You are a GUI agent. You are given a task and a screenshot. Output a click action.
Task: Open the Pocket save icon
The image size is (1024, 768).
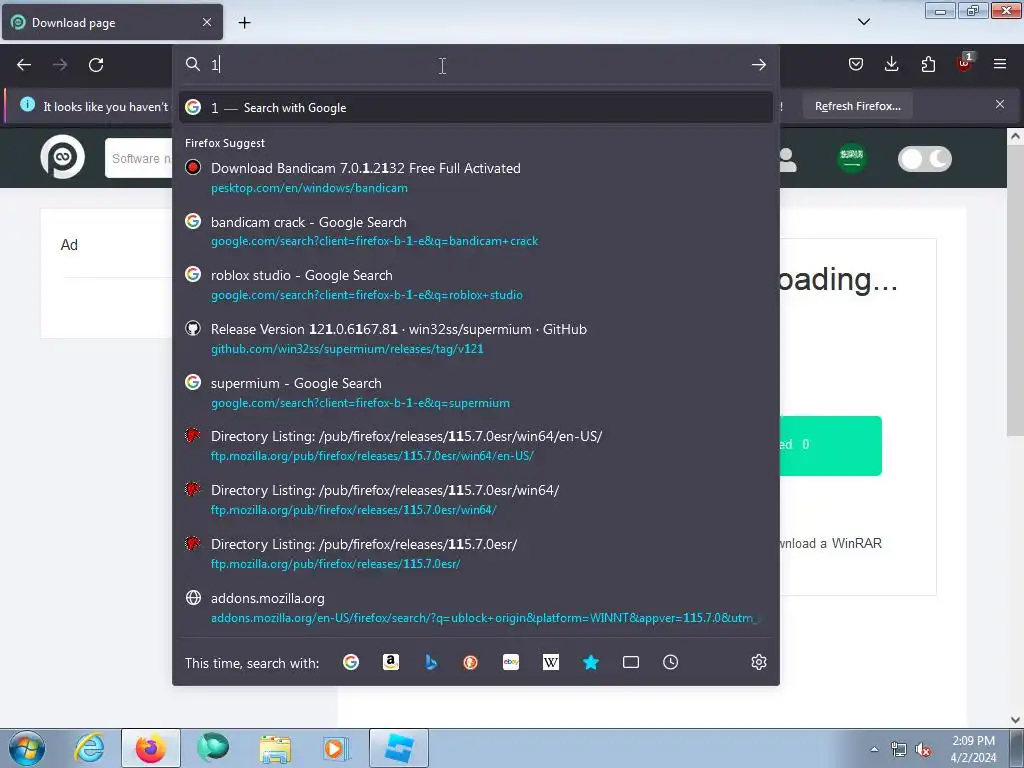856,64
